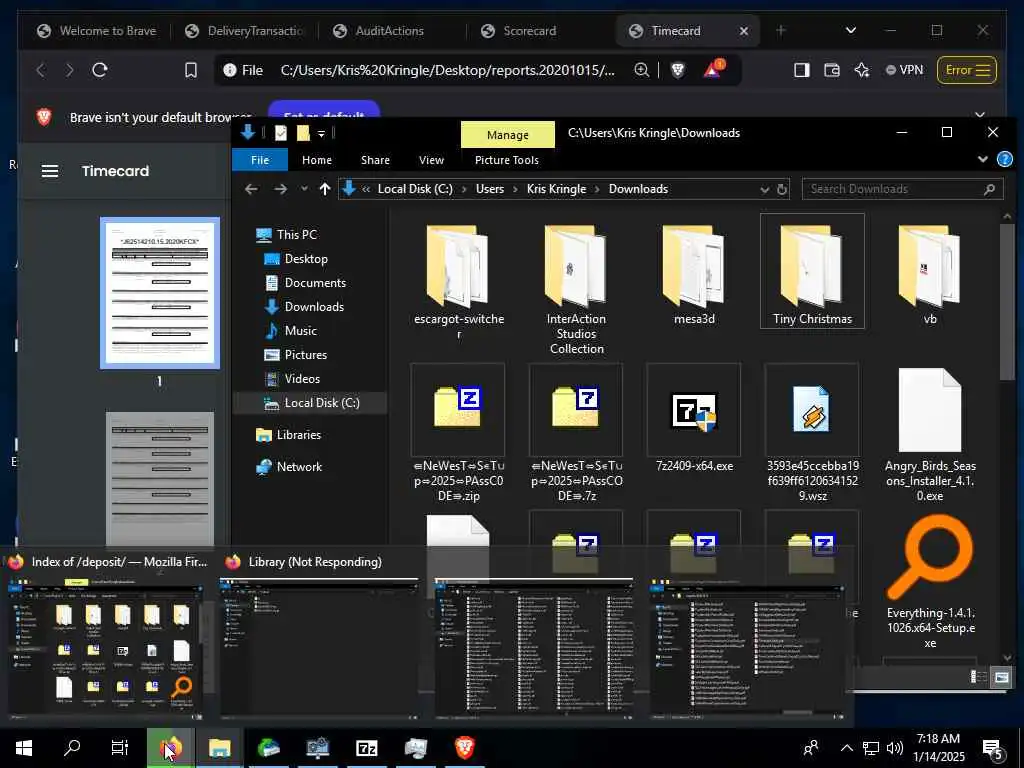1024x768 pixels.
Task: Click the Error menu button in Brave
Action: 967,70
